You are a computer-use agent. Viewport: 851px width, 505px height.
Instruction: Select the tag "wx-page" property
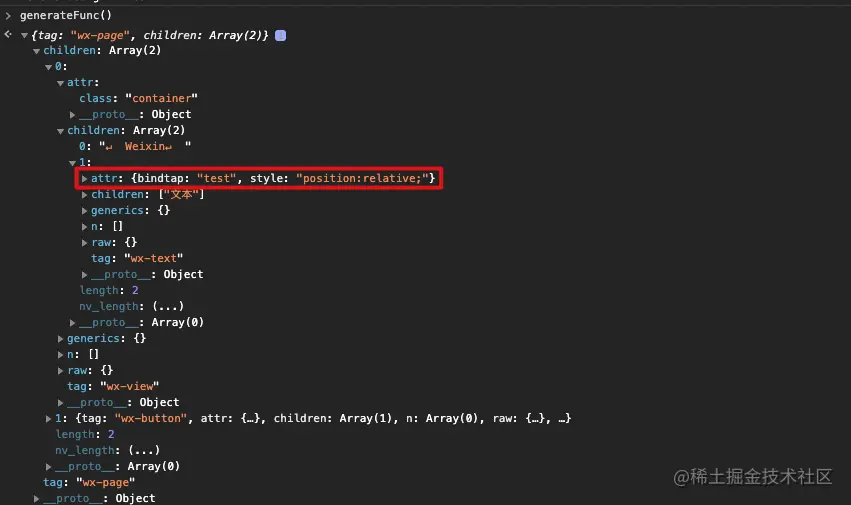[89, 482]
